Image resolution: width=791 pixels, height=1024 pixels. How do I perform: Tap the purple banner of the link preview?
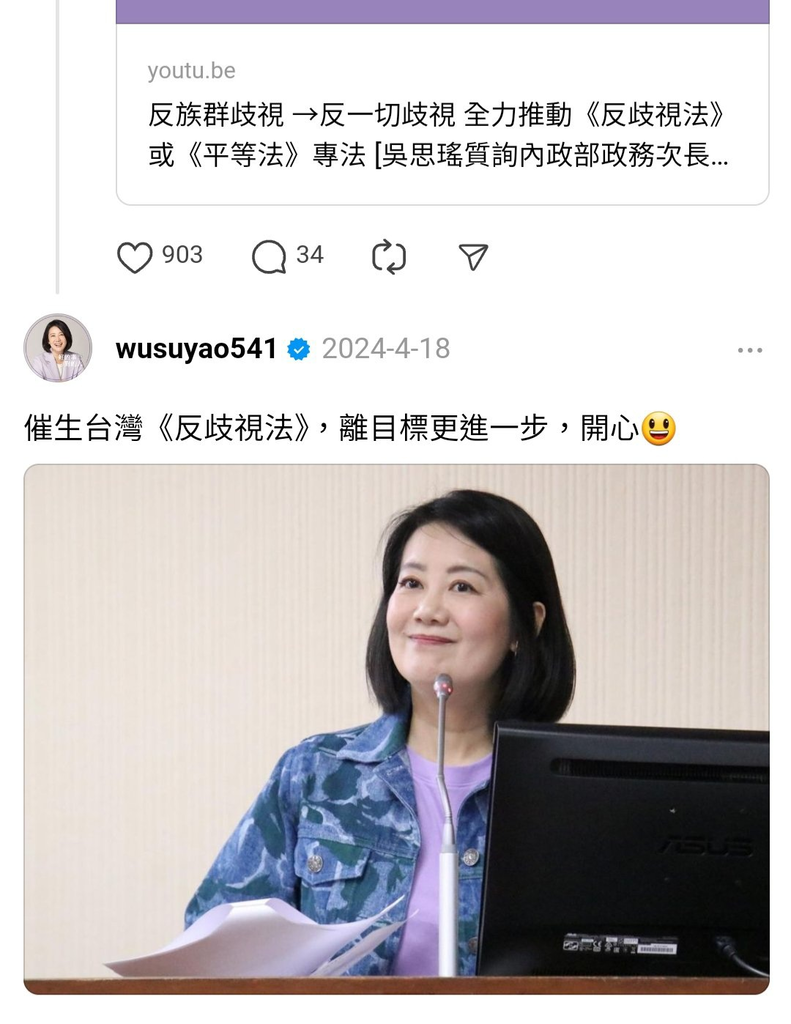[442, 12]
